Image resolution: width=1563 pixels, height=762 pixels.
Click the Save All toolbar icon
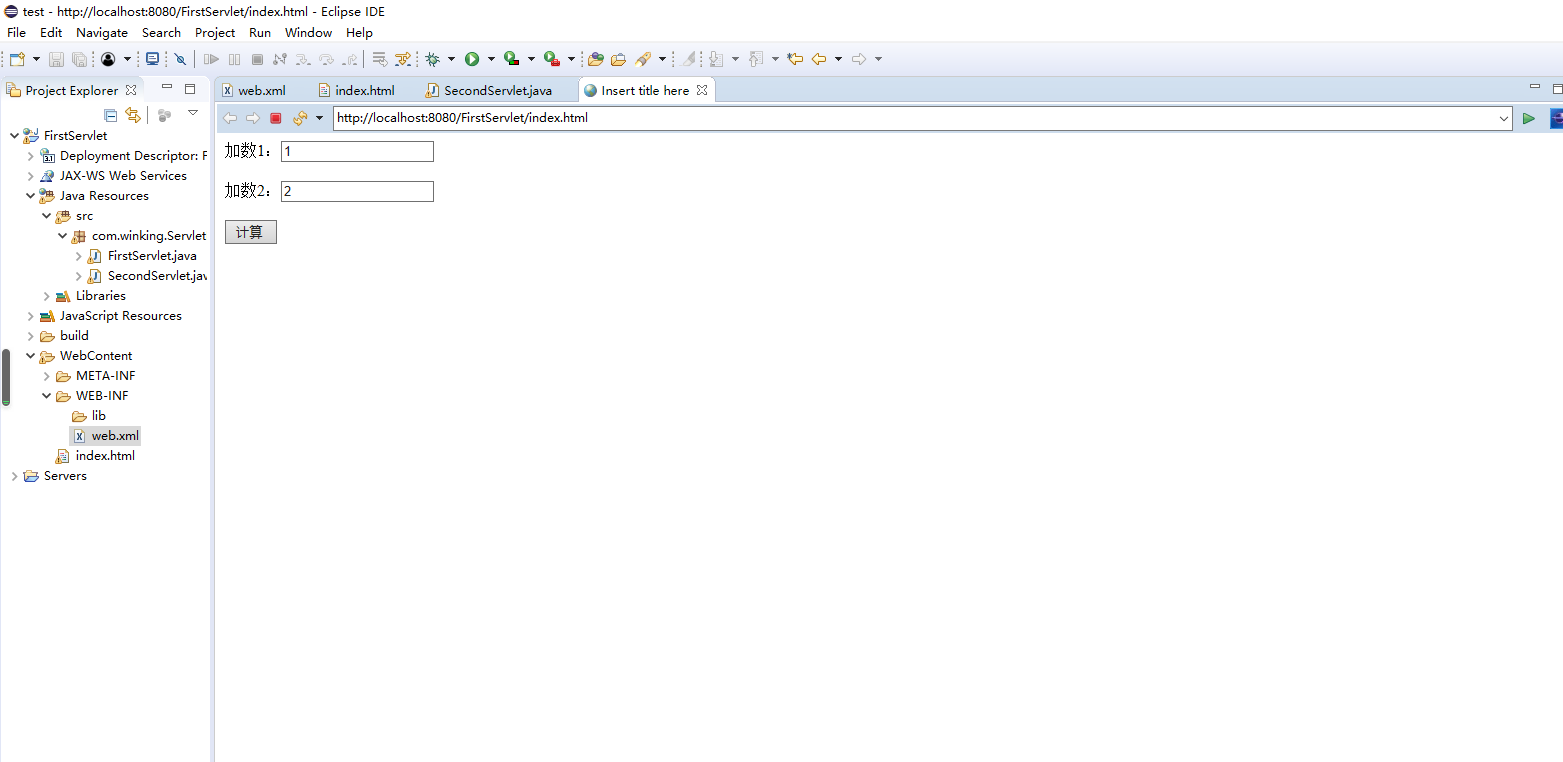click(x=79, y=59)
